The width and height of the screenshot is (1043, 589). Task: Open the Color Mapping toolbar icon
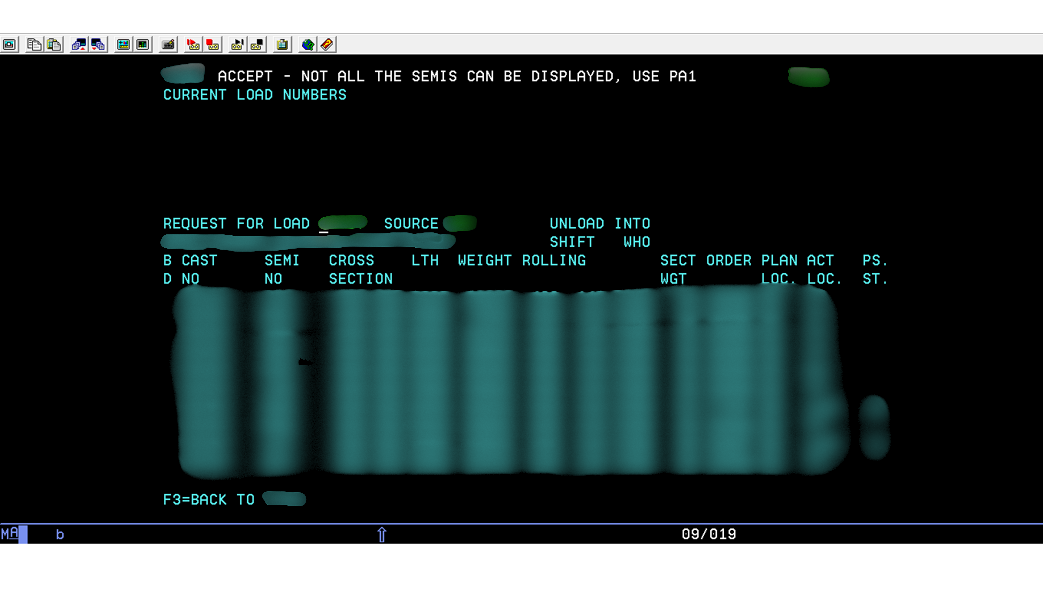point(143,45)
